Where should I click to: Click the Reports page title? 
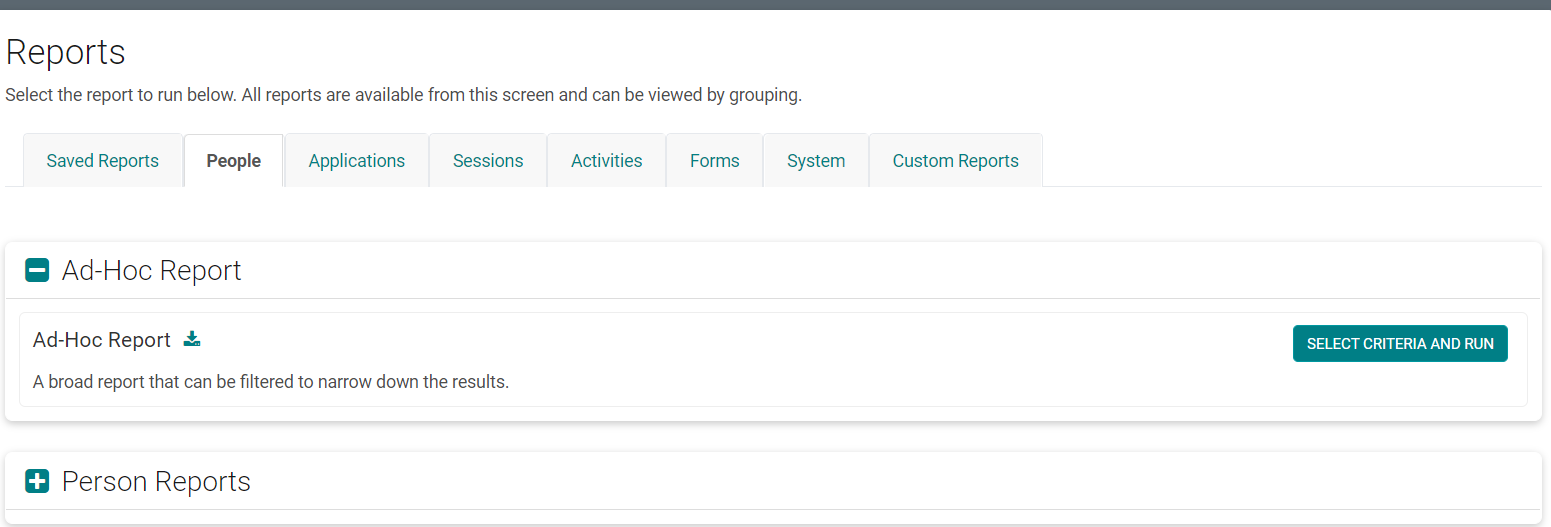[66, 52]
